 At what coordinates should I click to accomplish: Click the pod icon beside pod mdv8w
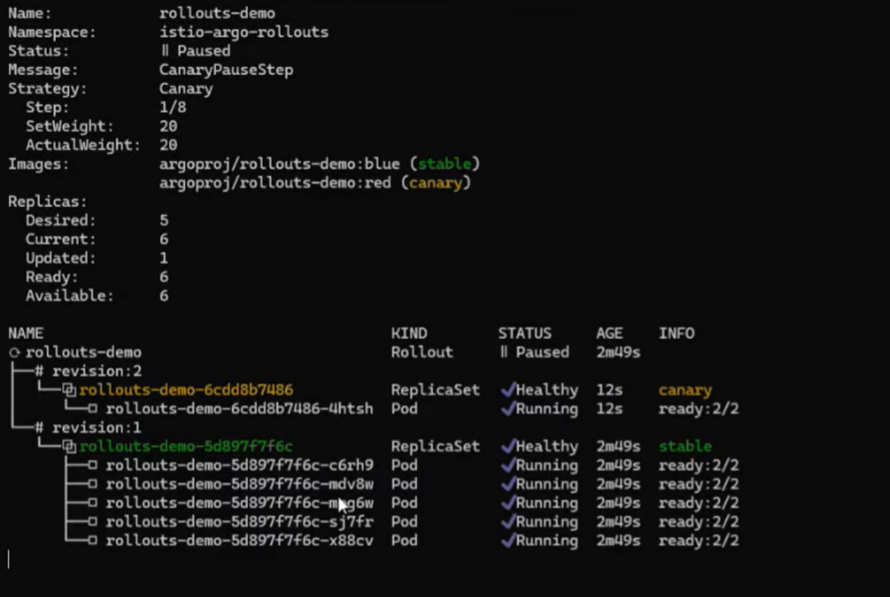pos(92,484)
